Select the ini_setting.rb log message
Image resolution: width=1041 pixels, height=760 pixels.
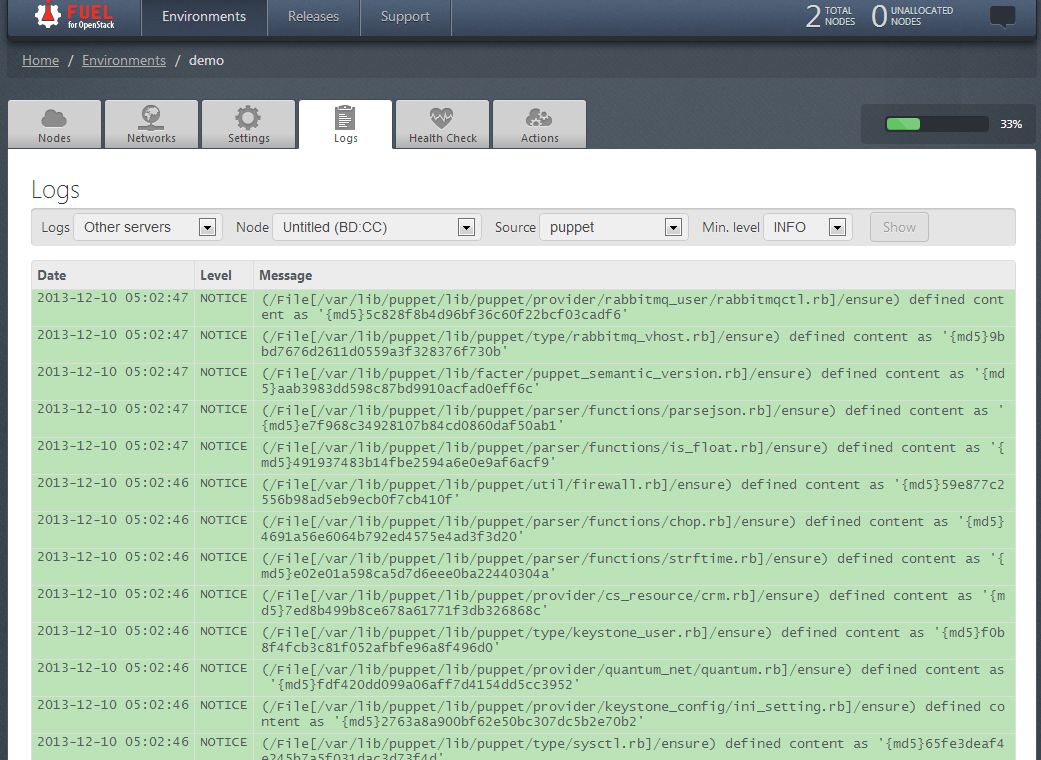click(633, 714)
